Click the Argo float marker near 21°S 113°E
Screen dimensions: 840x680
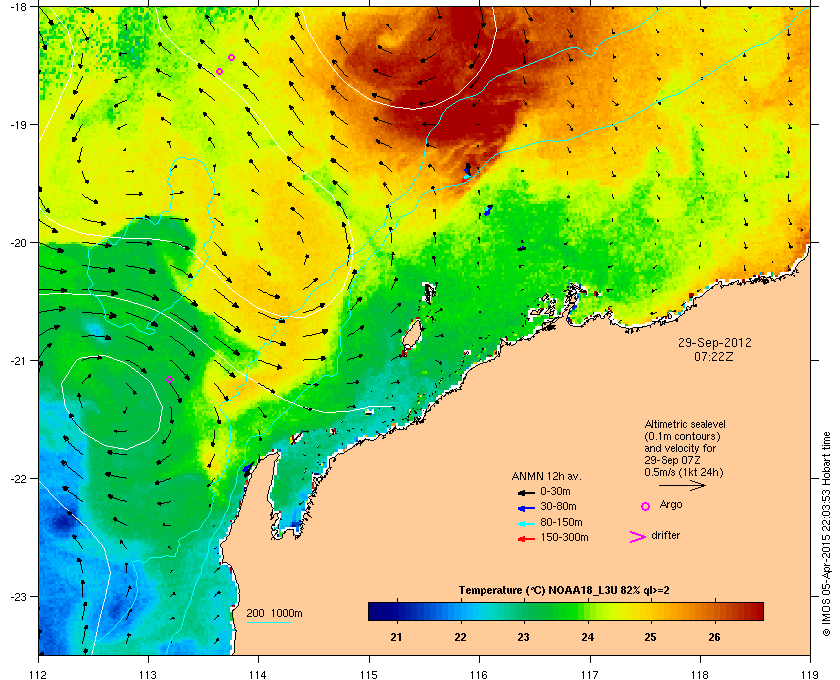(x=169, y=379)
